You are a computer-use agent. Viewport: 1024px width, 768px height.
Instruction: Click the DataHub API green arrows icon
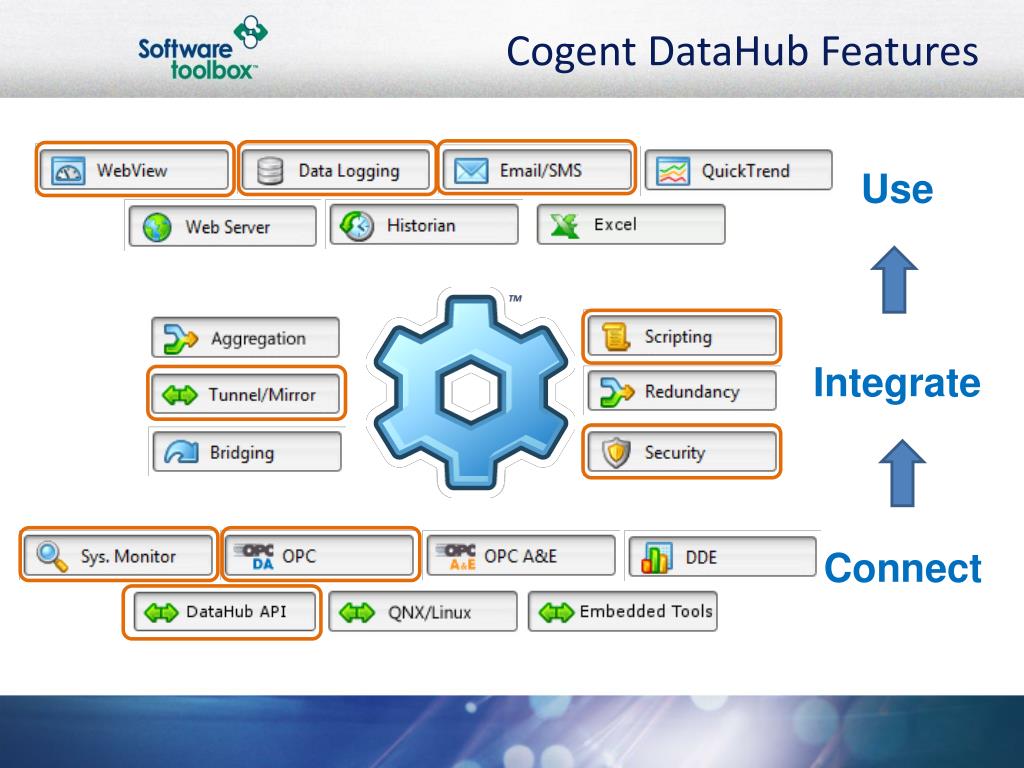pyautogui.click(x=161, y=613)
